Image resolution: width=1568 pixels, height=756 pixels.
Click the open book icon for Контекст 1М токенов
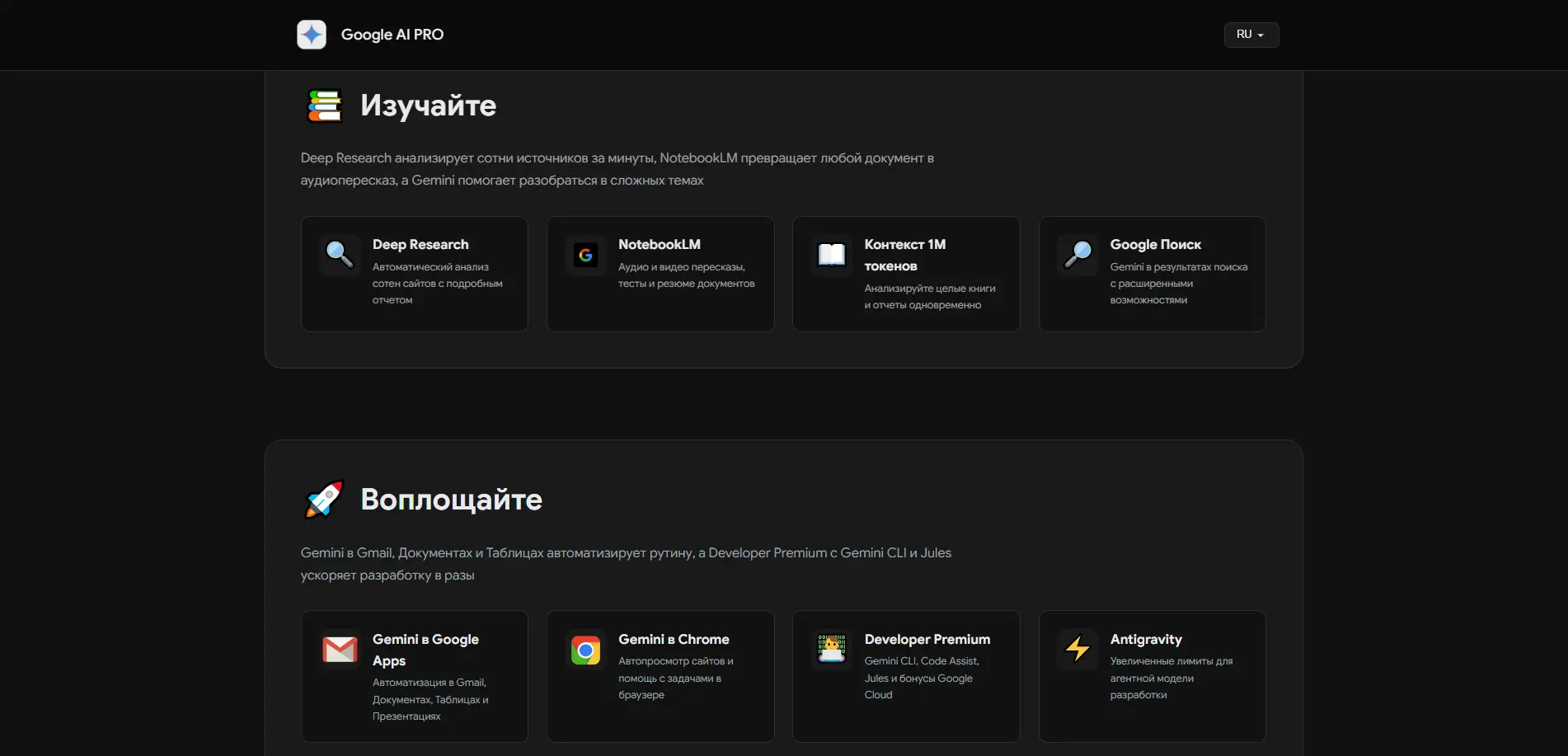(832, 255)
